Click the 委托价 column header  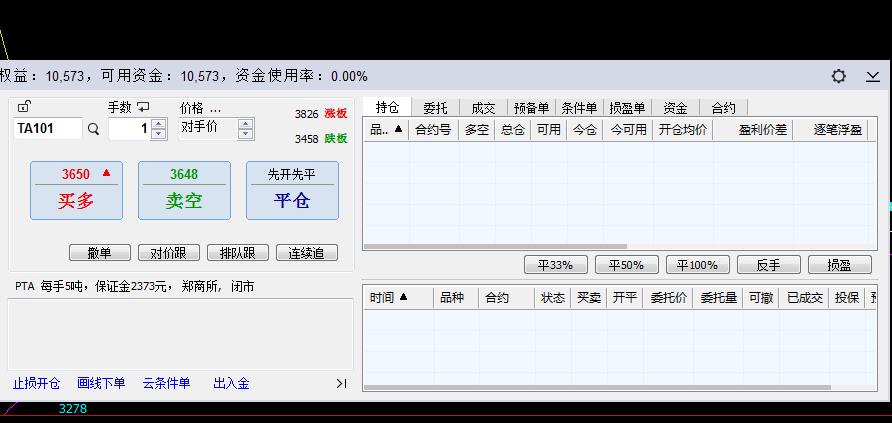tap(668, 298)
